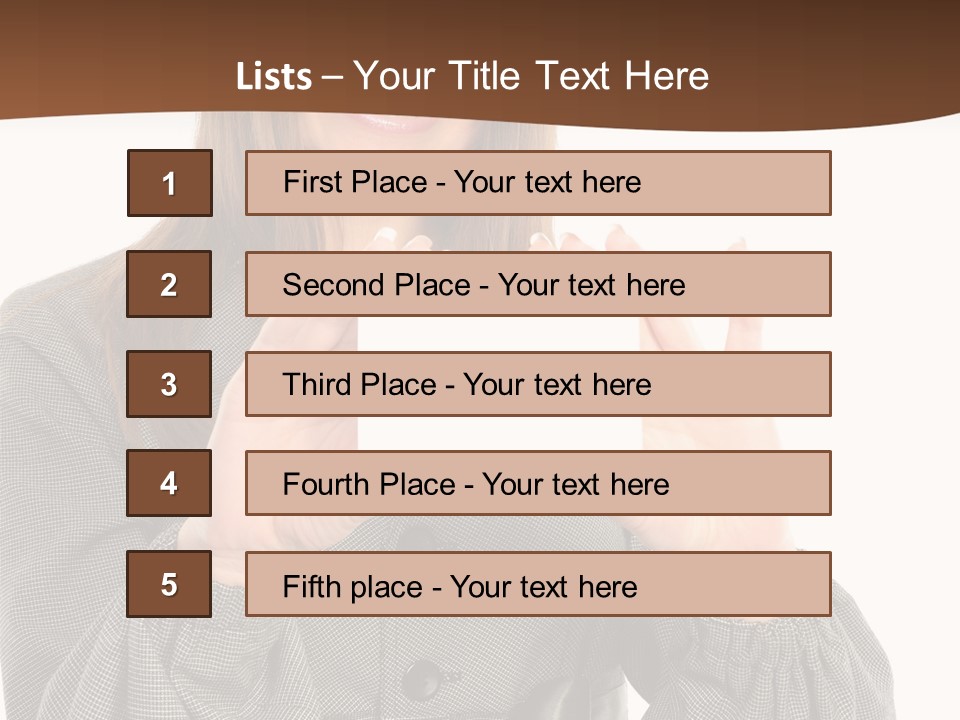Screen dimensions: 960x720
Task: Select the number 3 square
Action: [x=169, y=384]
